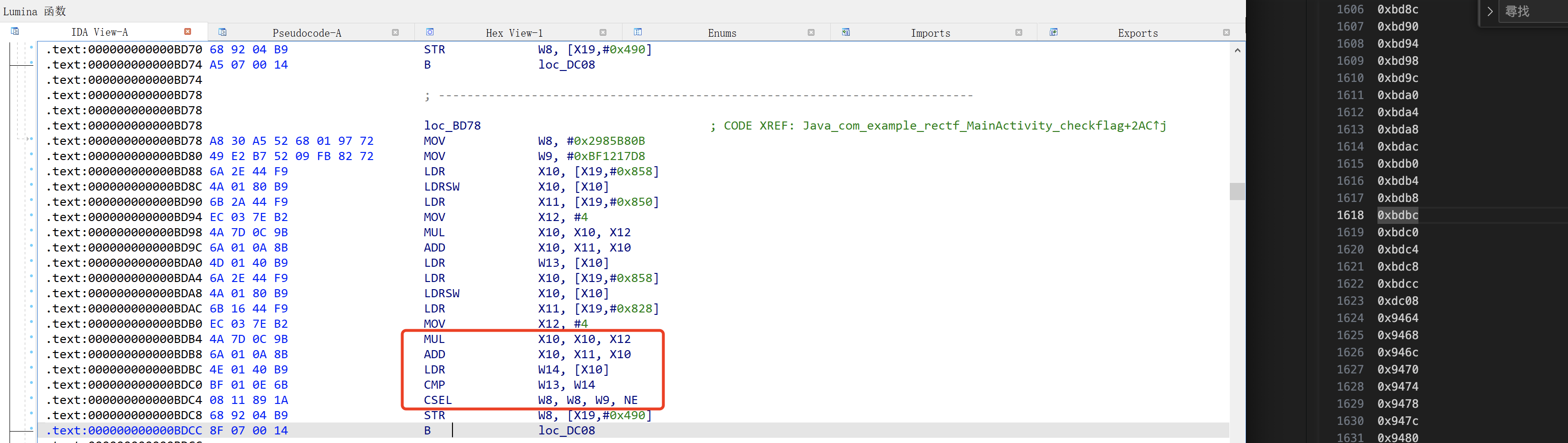Click the Enums tab icon
This screenshot has height=443, width=1568.
tap(637, 31)
